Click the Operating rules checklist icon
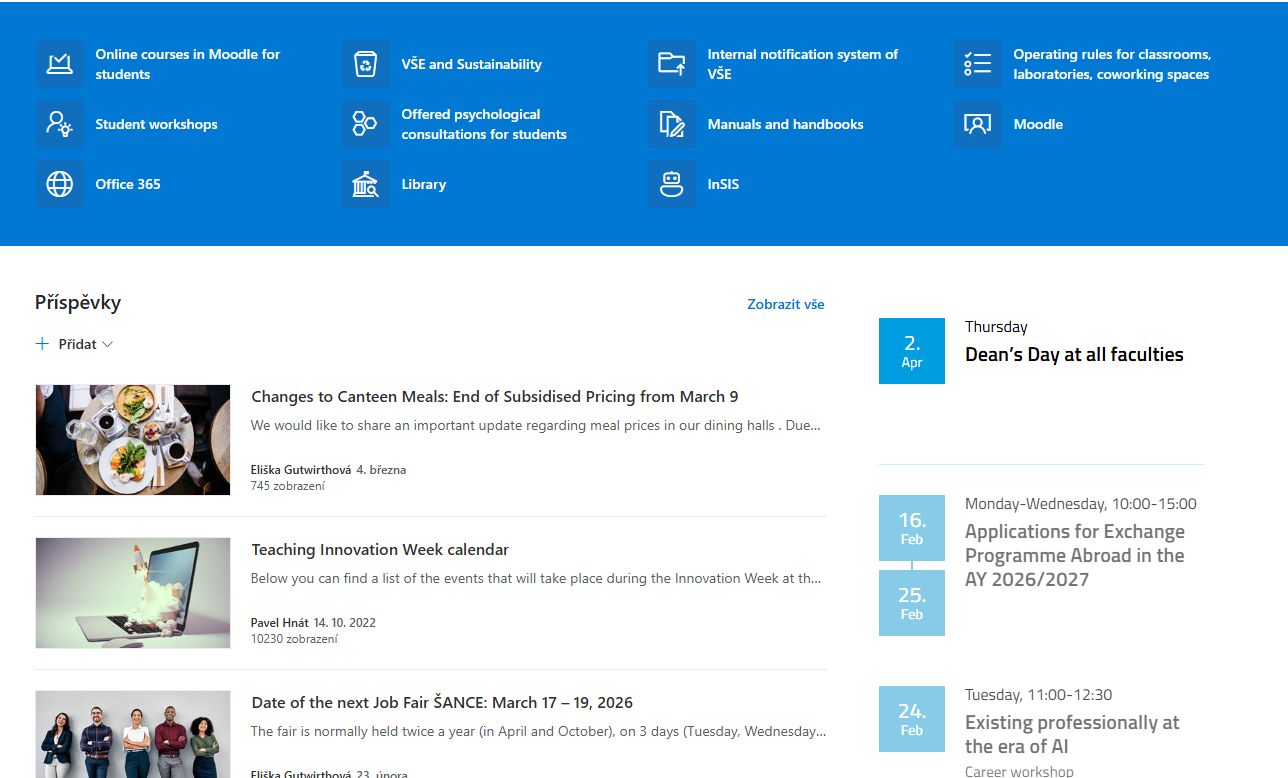The image size is (1288, 778). [x=978, y=64]
